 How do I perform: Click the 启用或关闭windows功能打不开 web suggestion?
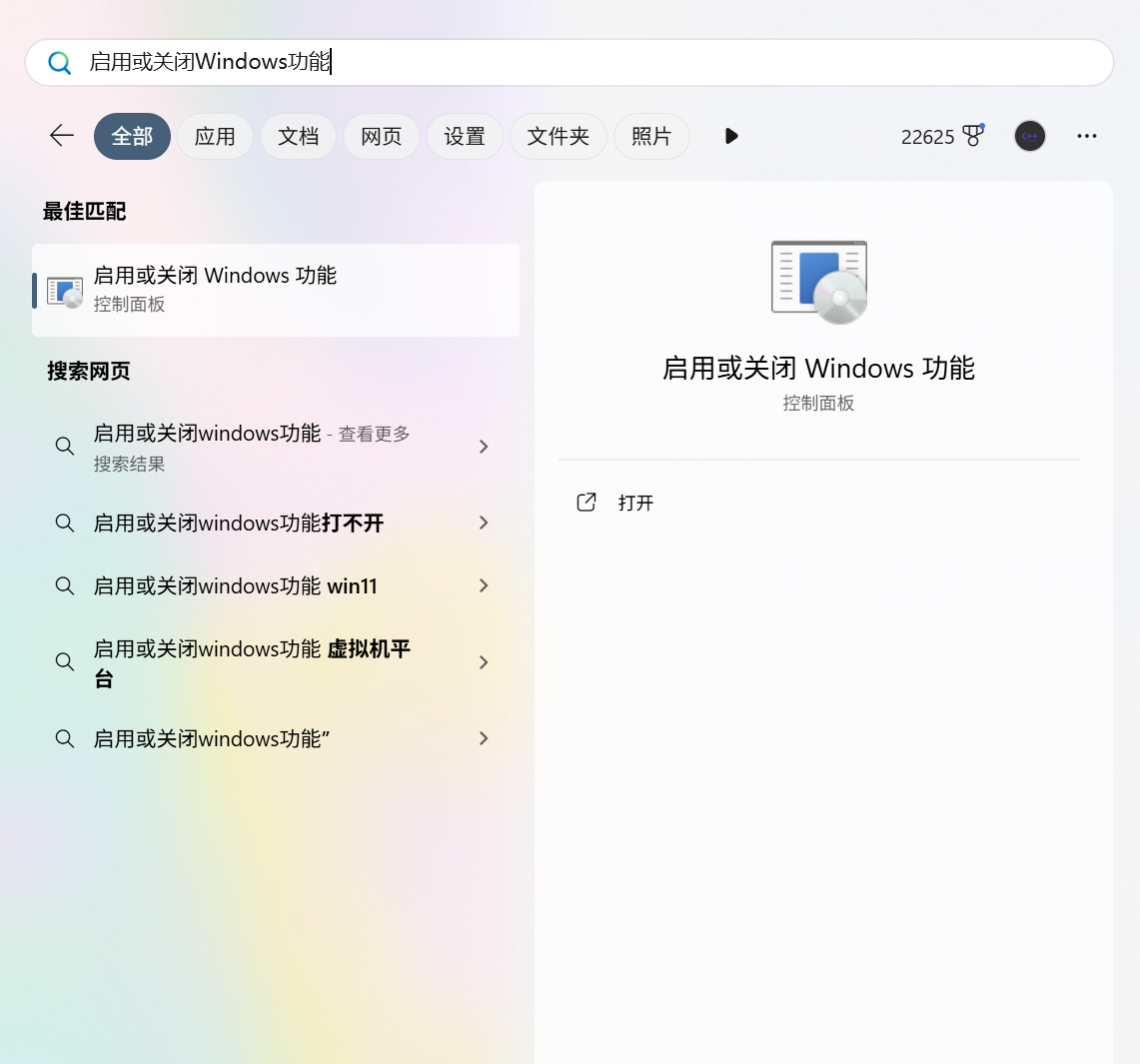coord(239,523)
